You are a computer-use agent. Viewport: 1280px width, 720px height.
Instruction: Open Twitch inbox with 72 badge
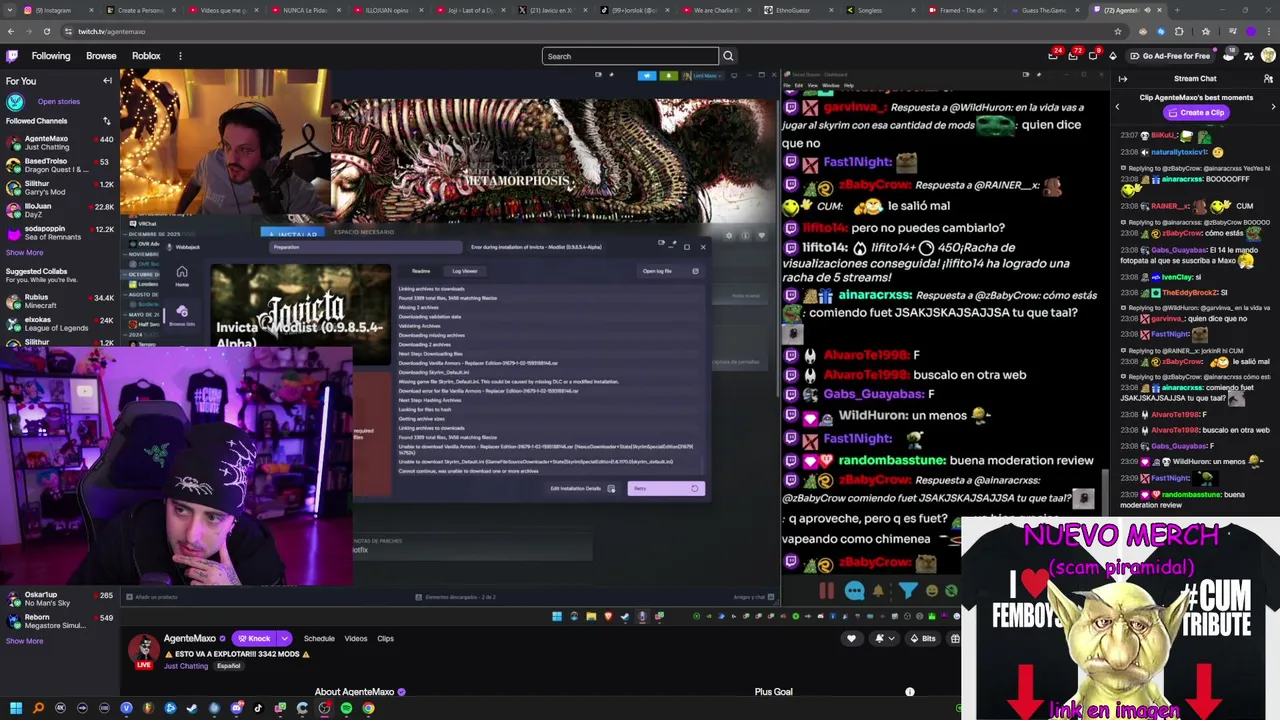point(1073,56)
